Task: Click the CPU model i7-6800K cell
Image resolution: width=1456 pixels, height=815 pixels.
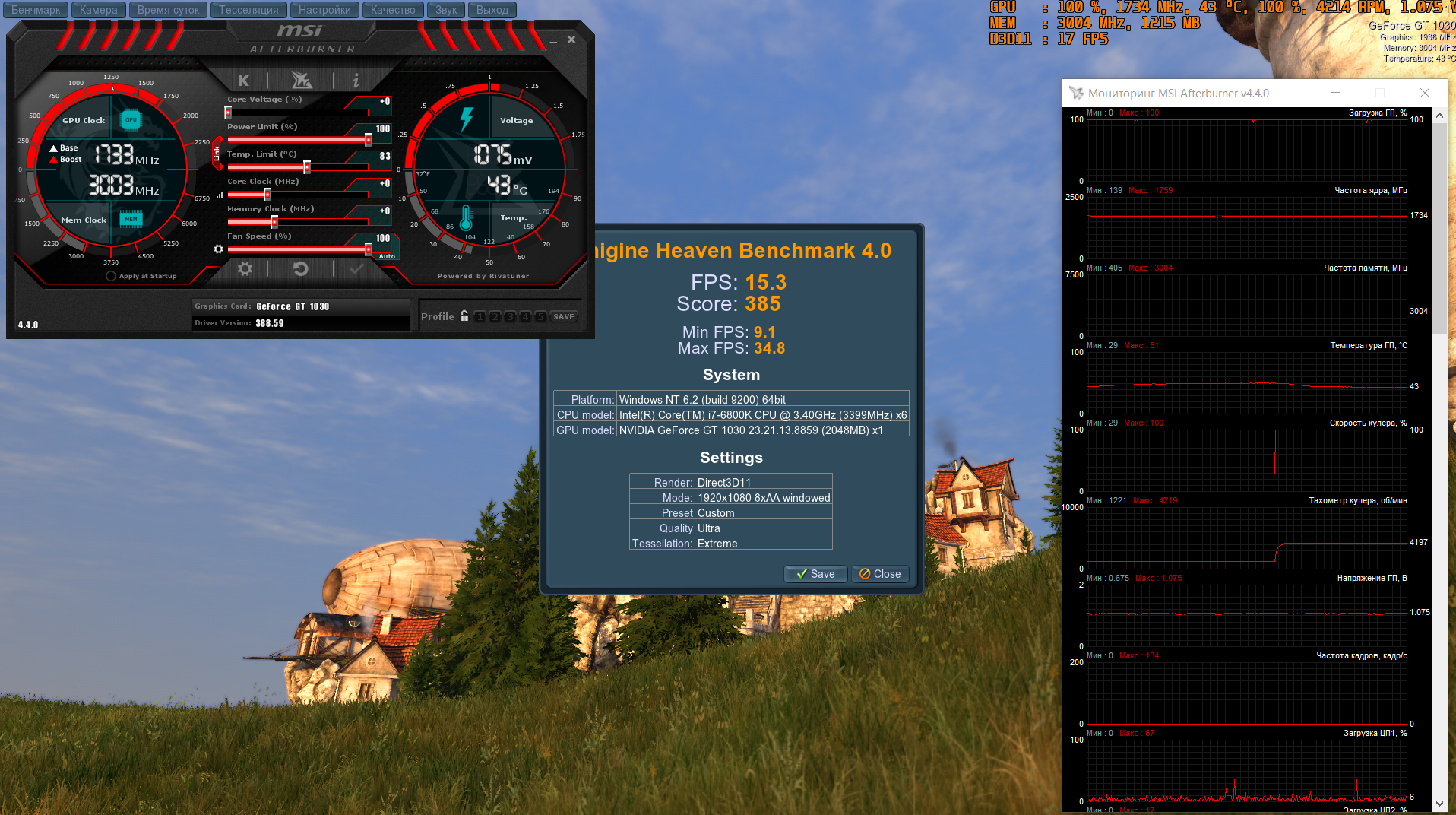Action: pos(763,415)
